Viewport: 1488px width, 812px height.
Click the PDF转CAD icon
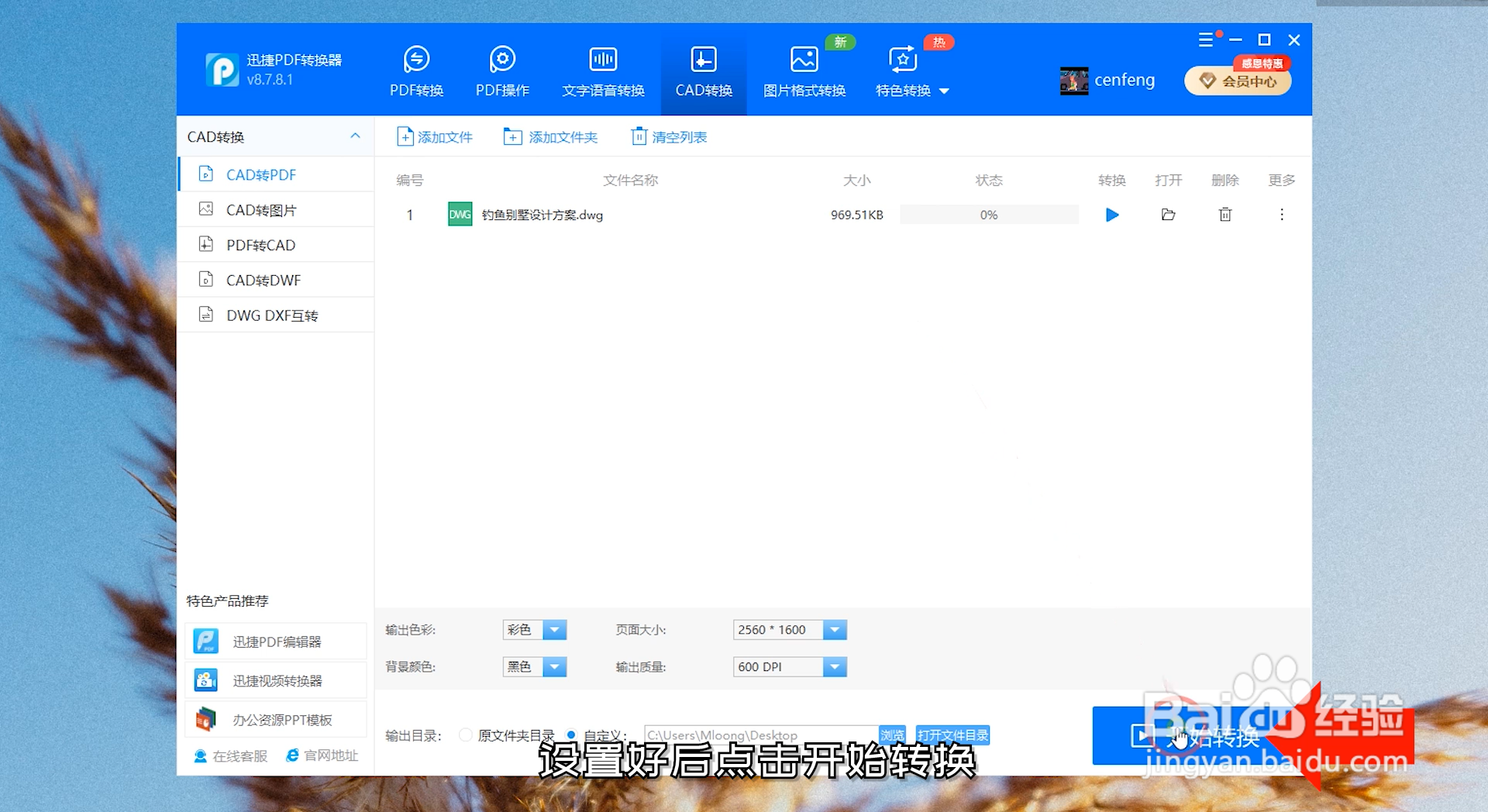205,244
